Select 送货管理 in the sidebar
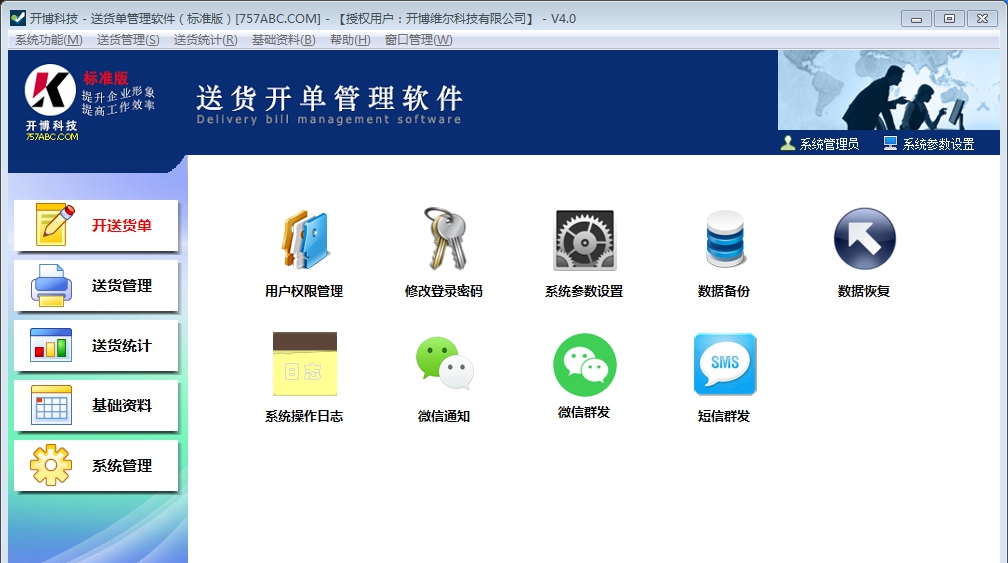The image size is (1008, 563). pyautogui.click(x=96, y=285)
